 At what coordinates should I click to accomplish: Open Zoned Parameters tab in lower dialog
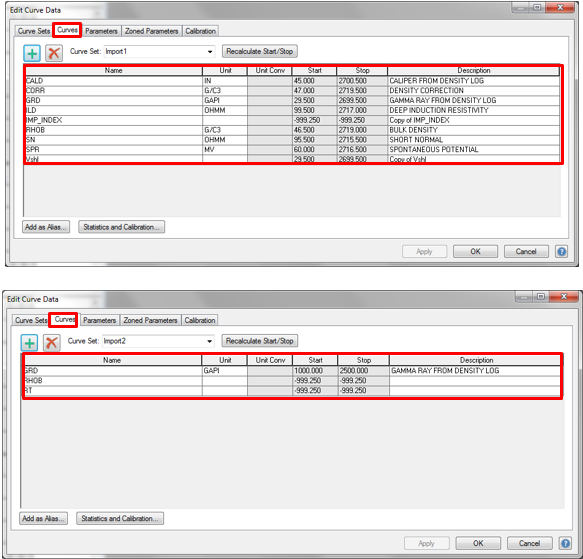[x=150, y=320]
